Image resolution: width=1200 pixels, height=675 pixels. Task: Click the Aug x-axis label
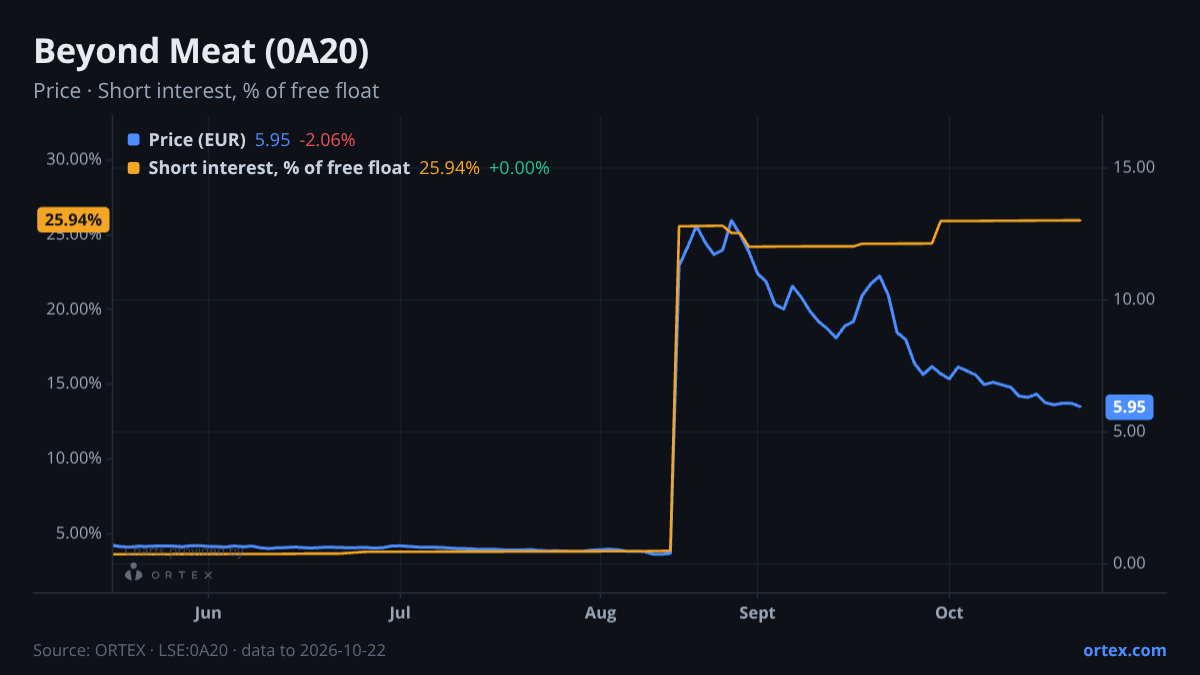pyautogui.click(x=600, y=613)
